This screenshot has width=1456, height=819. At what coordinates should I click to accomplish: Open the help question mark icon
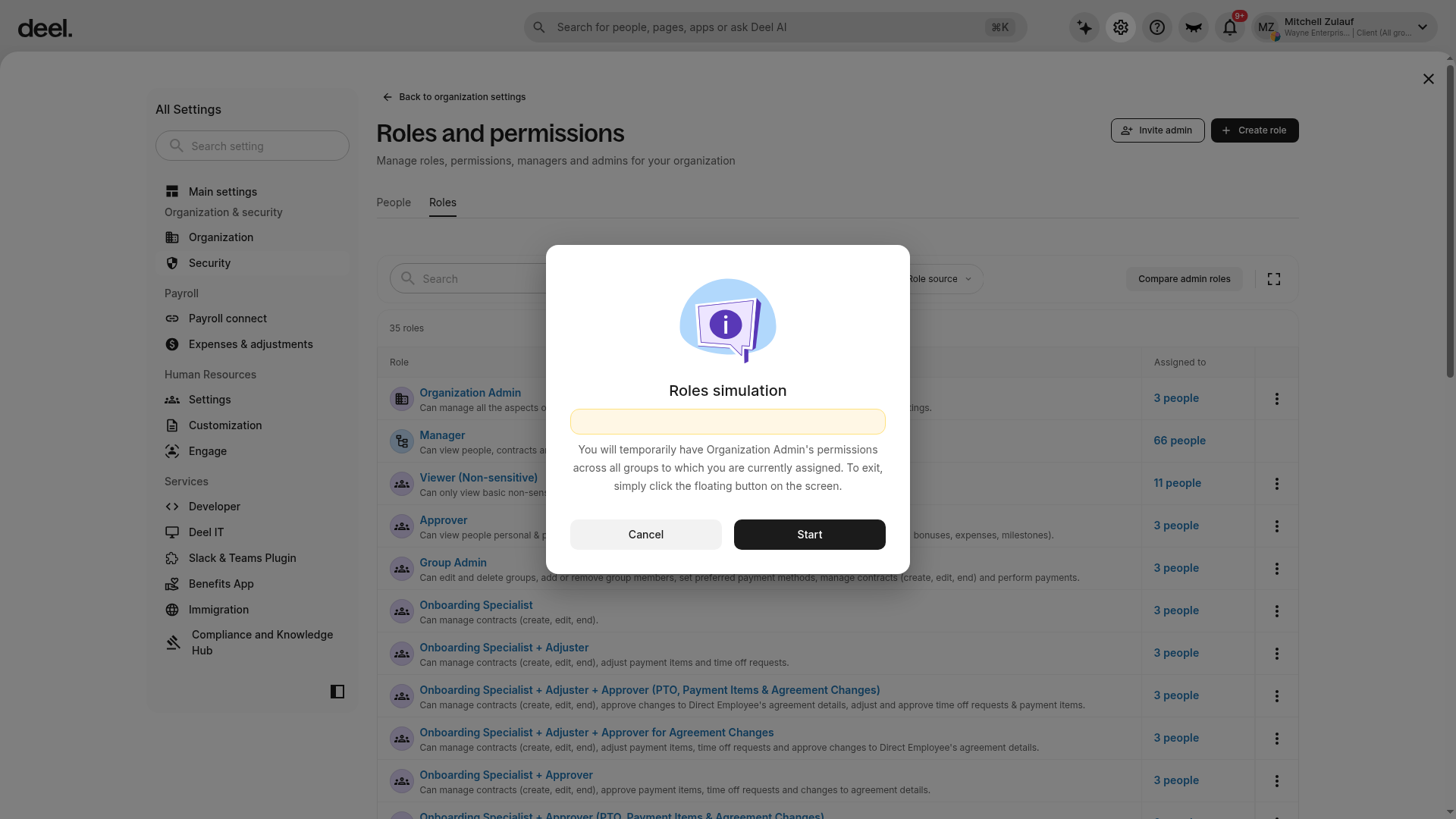pyautogui.click(x=1157, y=27)
